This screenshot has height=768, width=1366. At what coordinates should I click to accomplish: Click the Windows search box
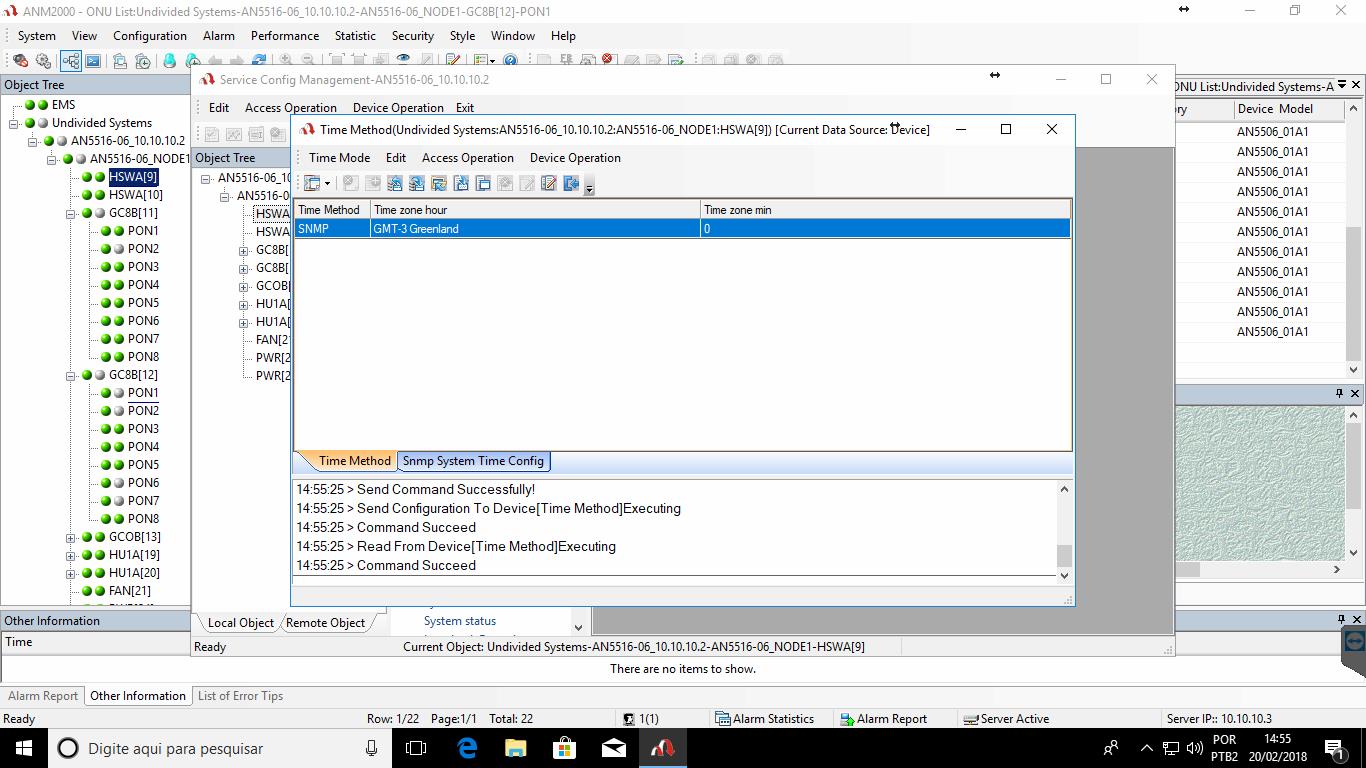[x=220, y=748]
